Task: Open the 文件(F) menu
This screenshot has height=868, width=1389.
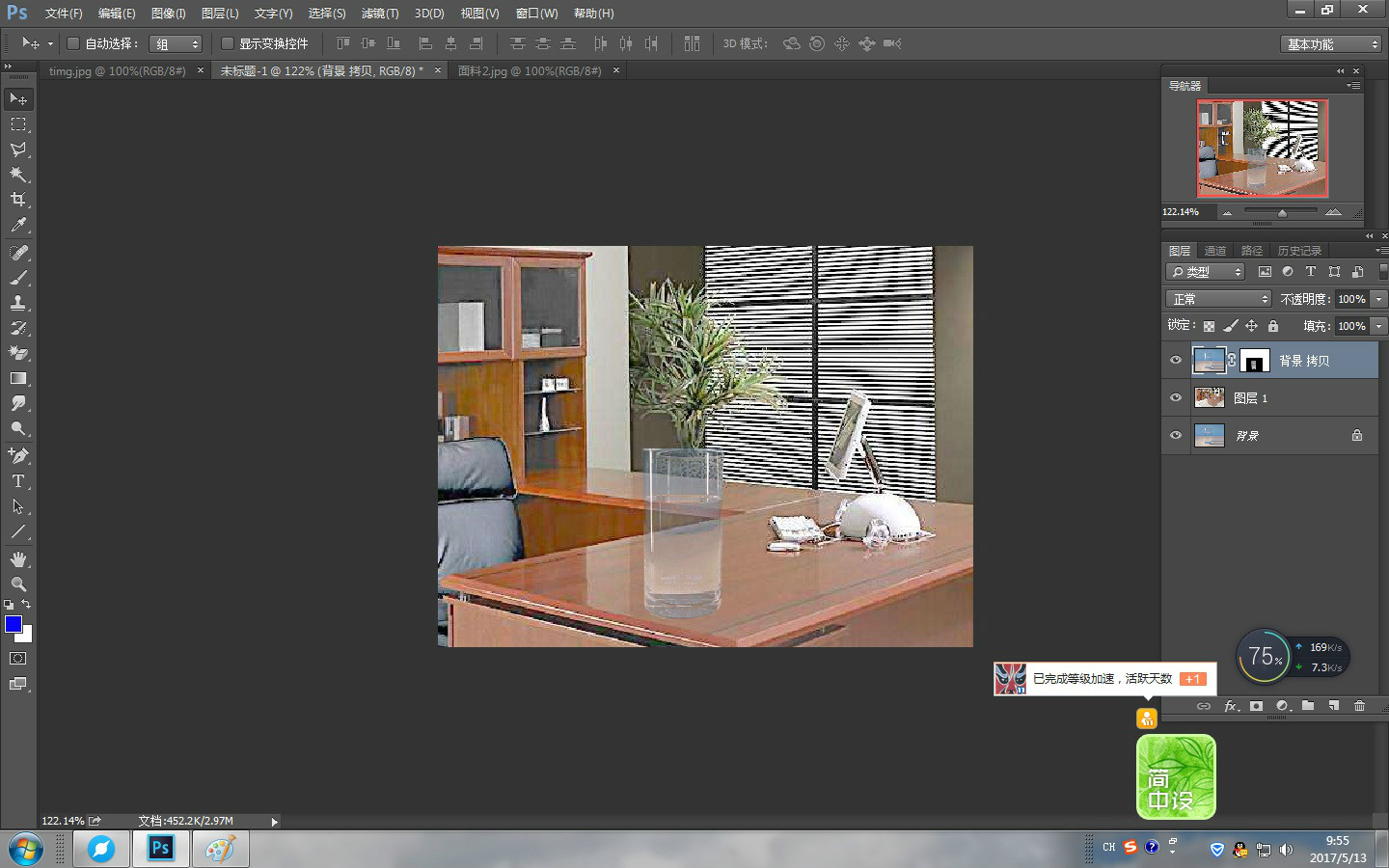Action: [x=64, y=14]
